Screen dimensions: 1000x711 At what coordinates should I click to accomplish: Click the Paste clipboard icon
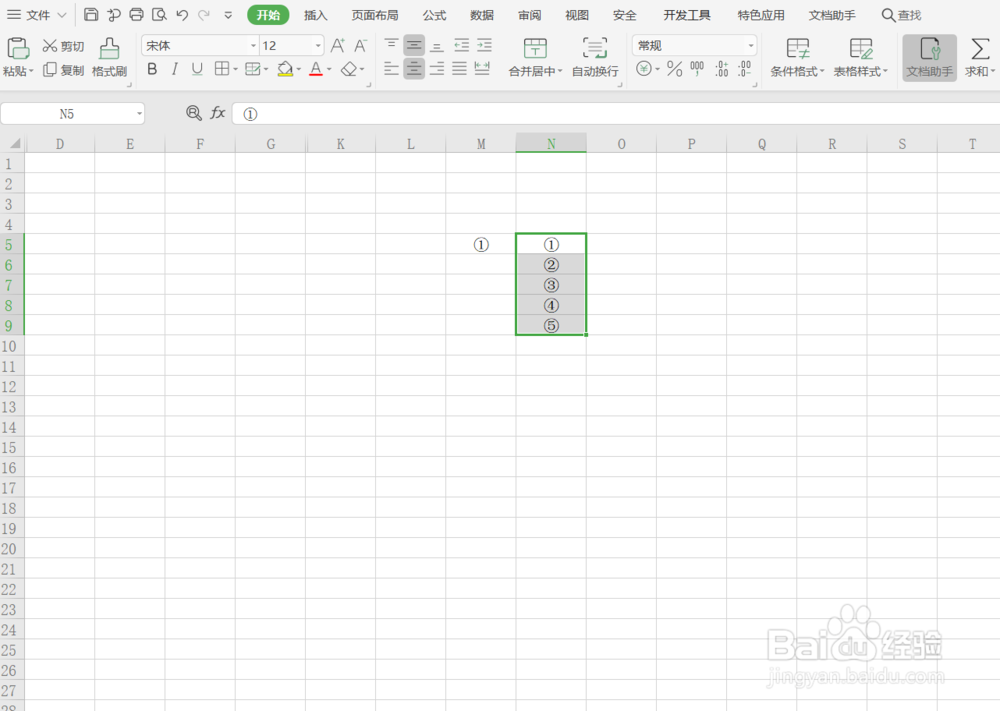coord(17,48)
